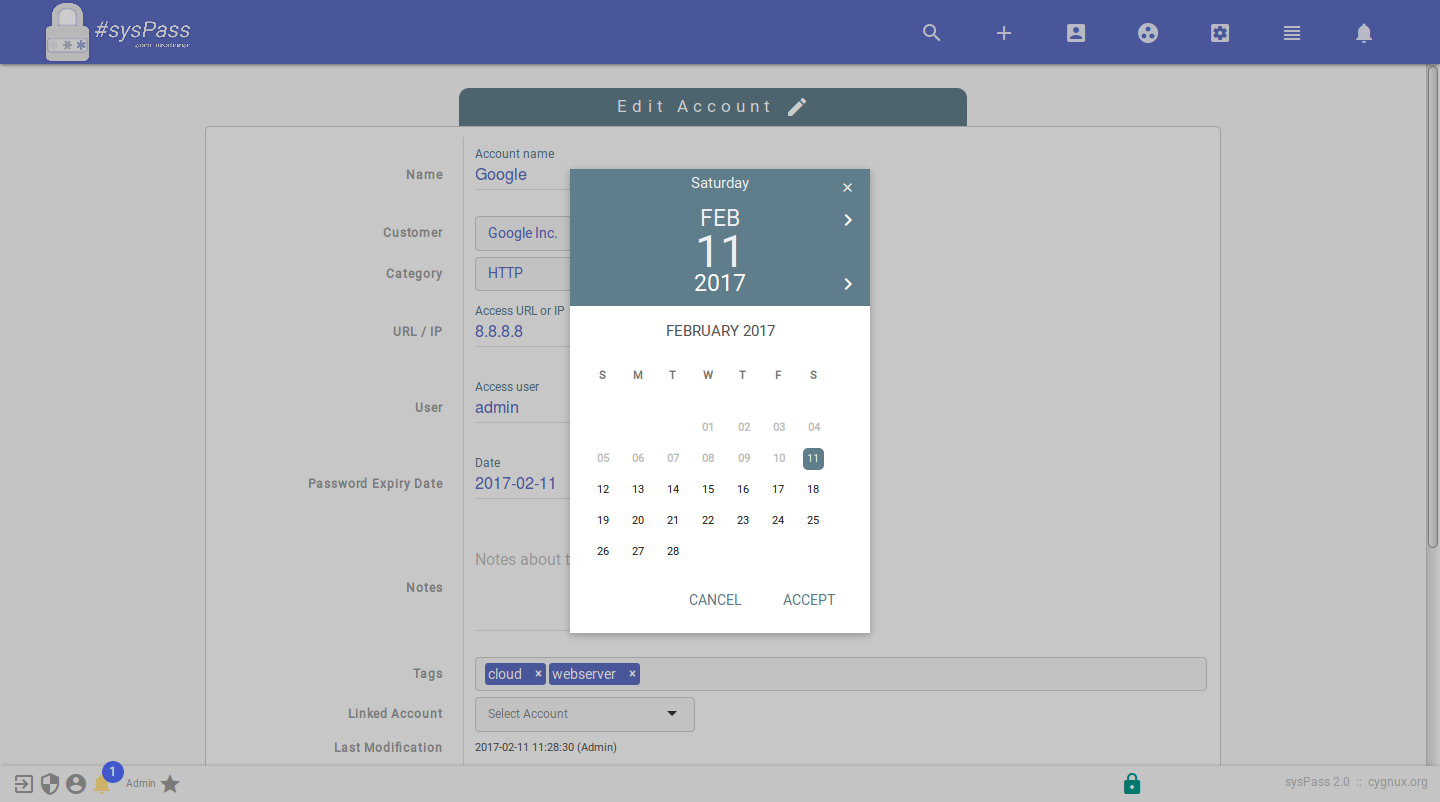
Task: Remove the cloud tag
Action: pyautogui.click(x=538, y=674)
